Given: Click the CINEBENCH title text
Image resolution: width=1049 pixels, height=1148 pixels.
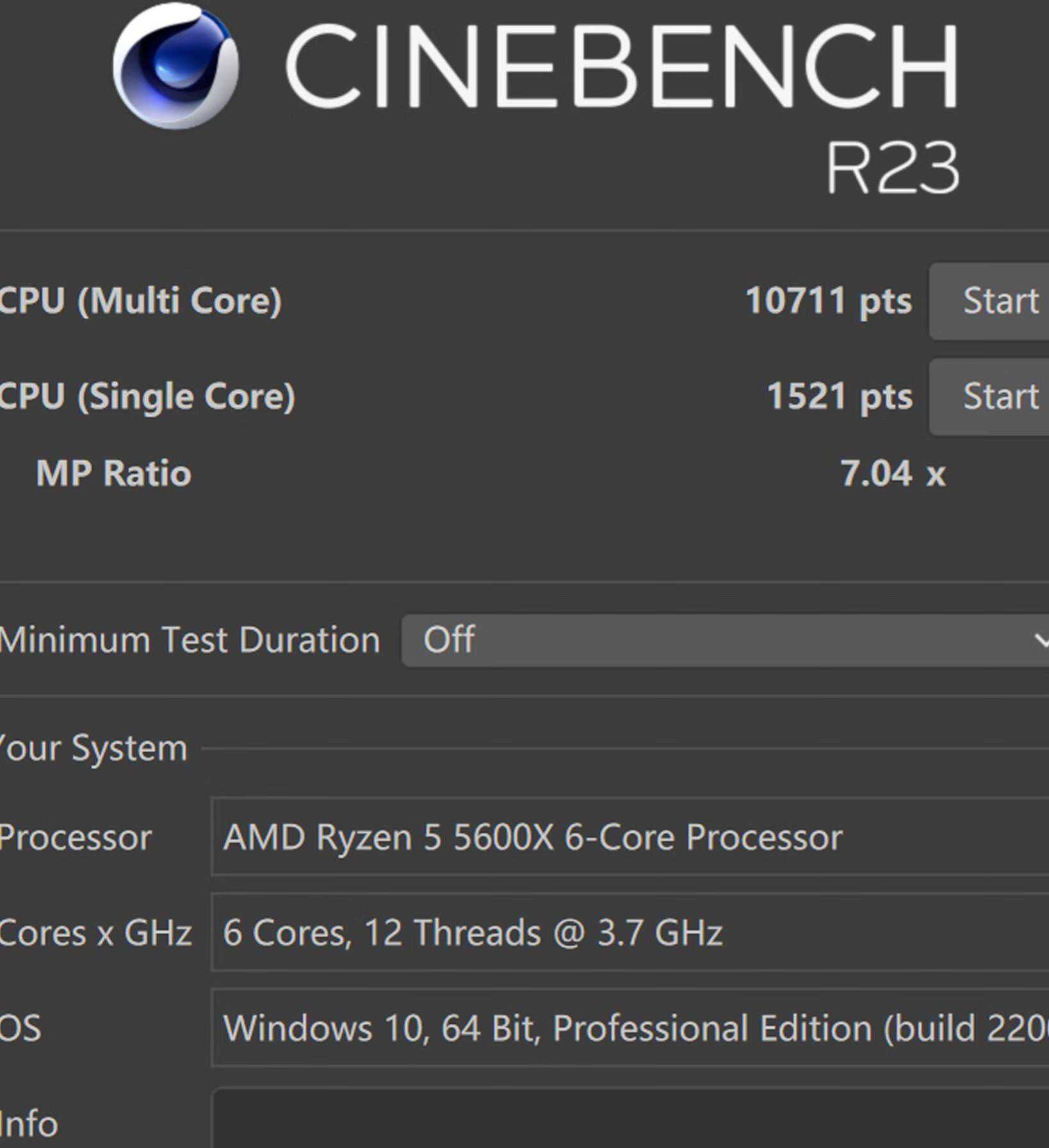Looking at the screenshot, I should pos(621,66).
